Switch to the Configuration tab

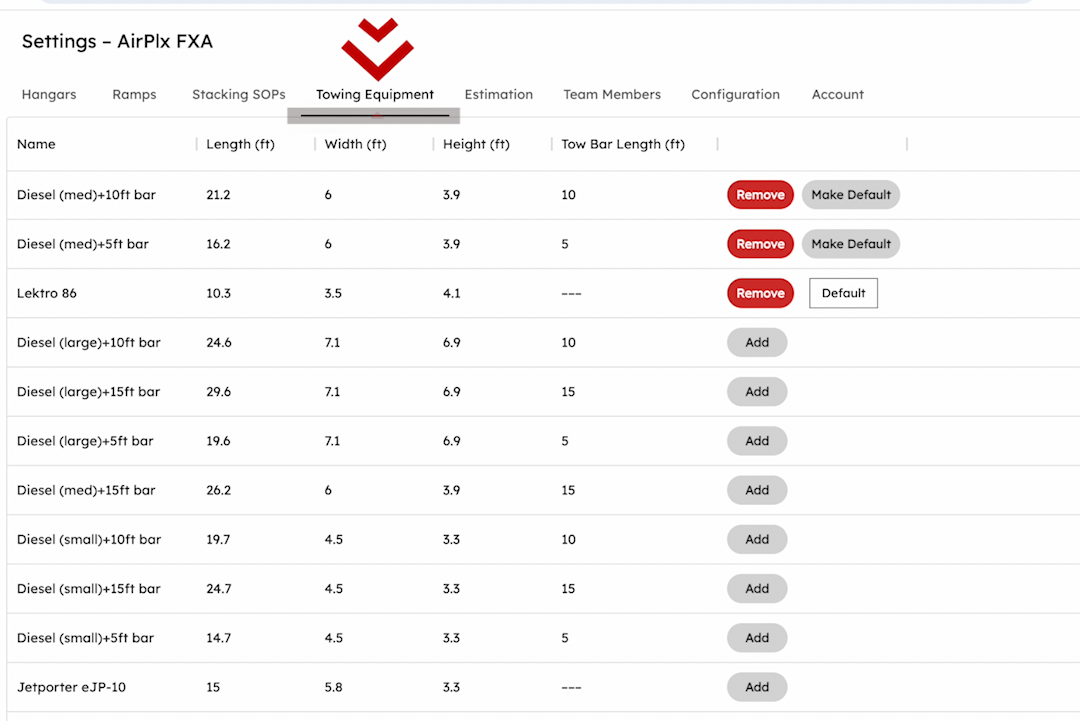[x=735, y=95]
